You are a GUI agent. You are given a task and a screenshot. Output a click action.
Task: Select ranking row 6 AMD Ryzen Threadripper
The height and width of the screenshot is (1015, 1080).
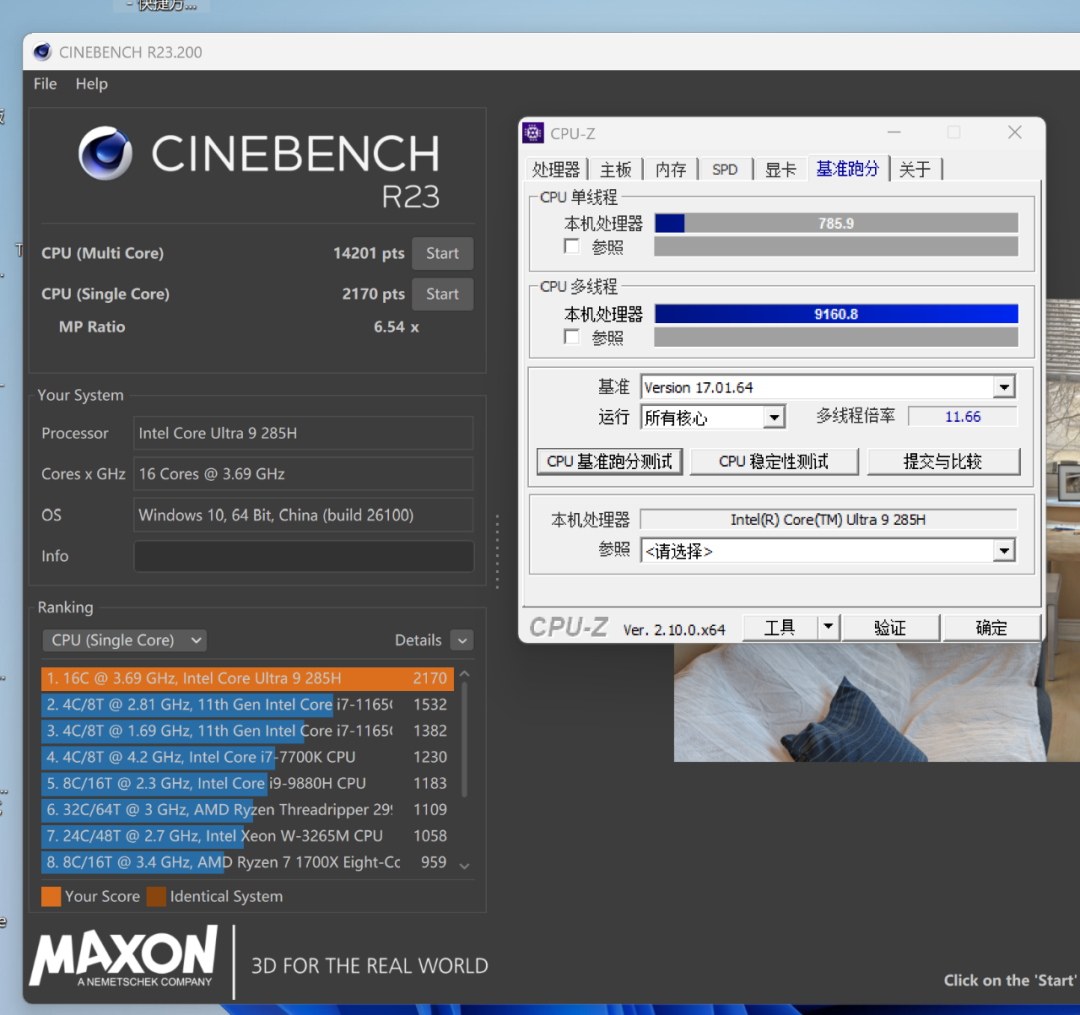point(247,809)
